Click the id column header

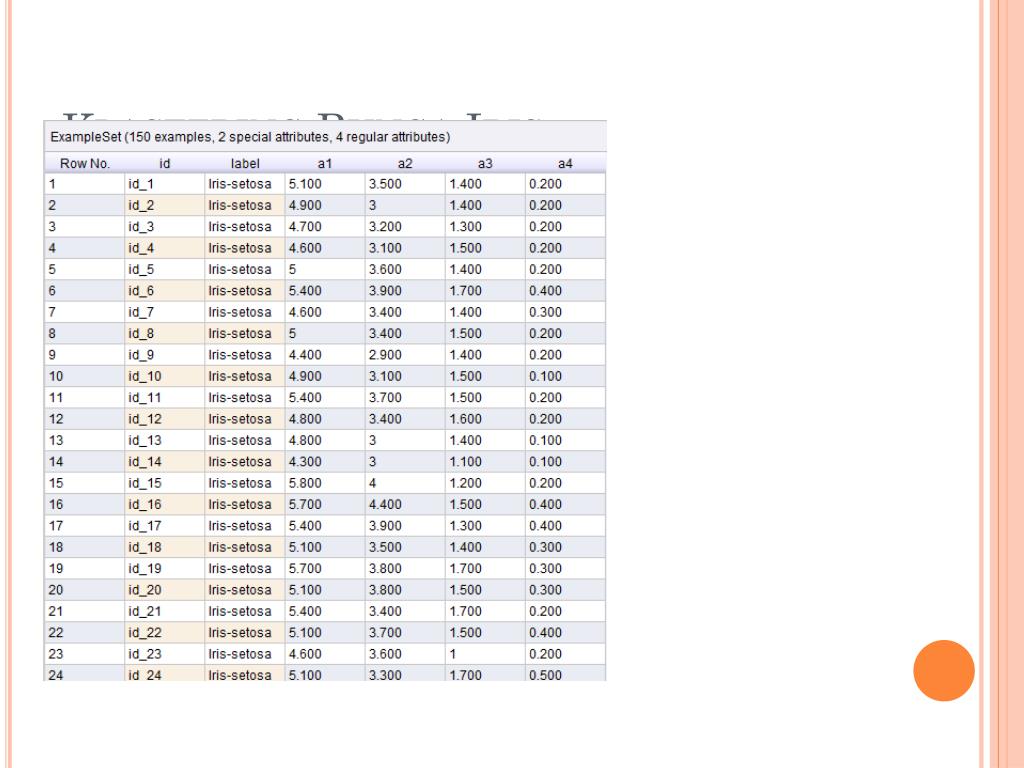(x=165, y=163)
